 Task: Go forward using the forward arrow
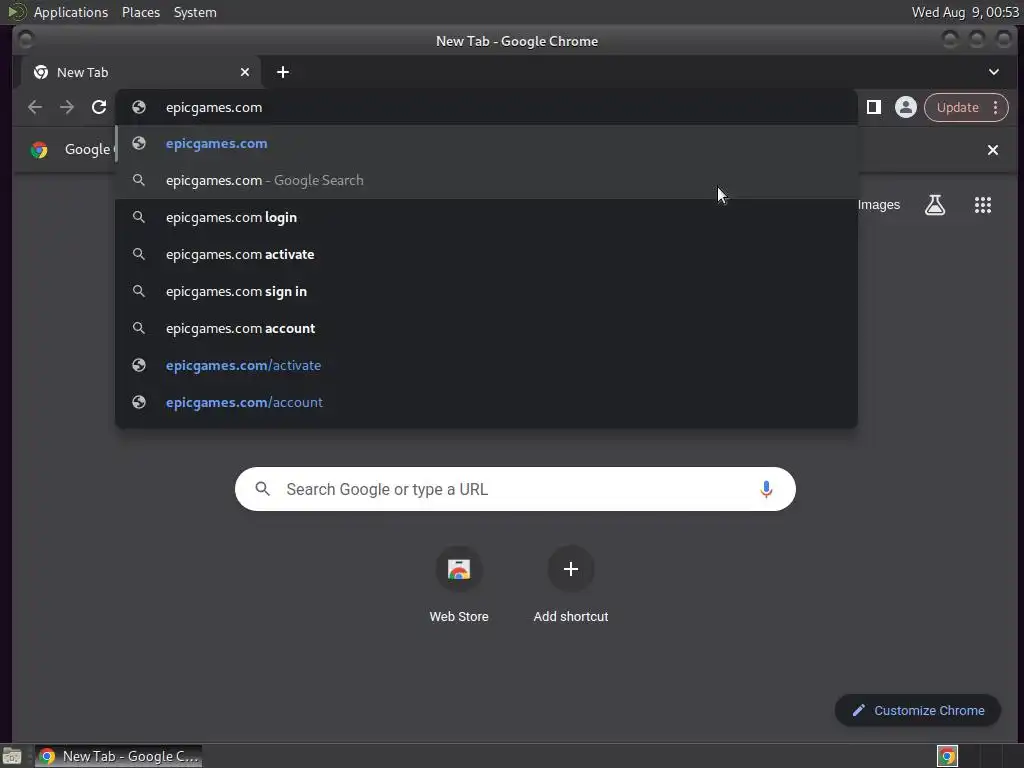coord(67,107)
